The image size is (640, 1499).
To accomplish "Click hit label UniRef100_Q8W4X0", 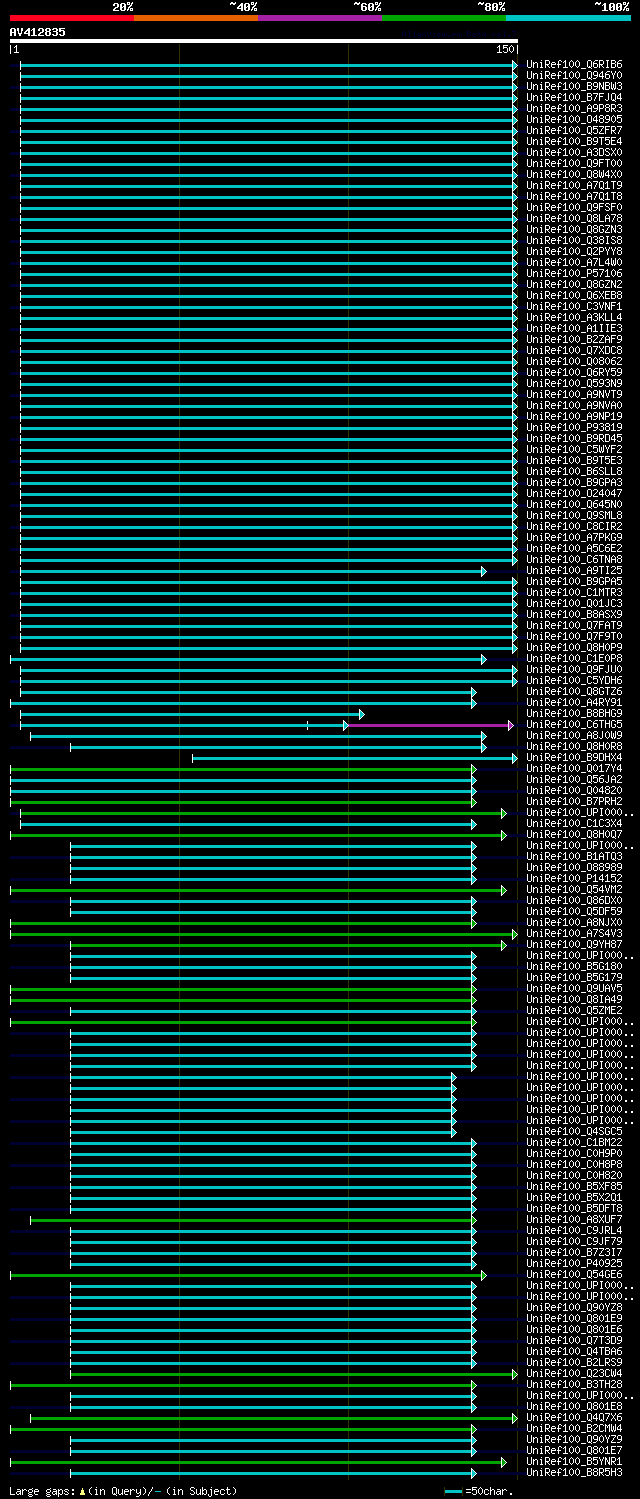I will pos(574,174).
